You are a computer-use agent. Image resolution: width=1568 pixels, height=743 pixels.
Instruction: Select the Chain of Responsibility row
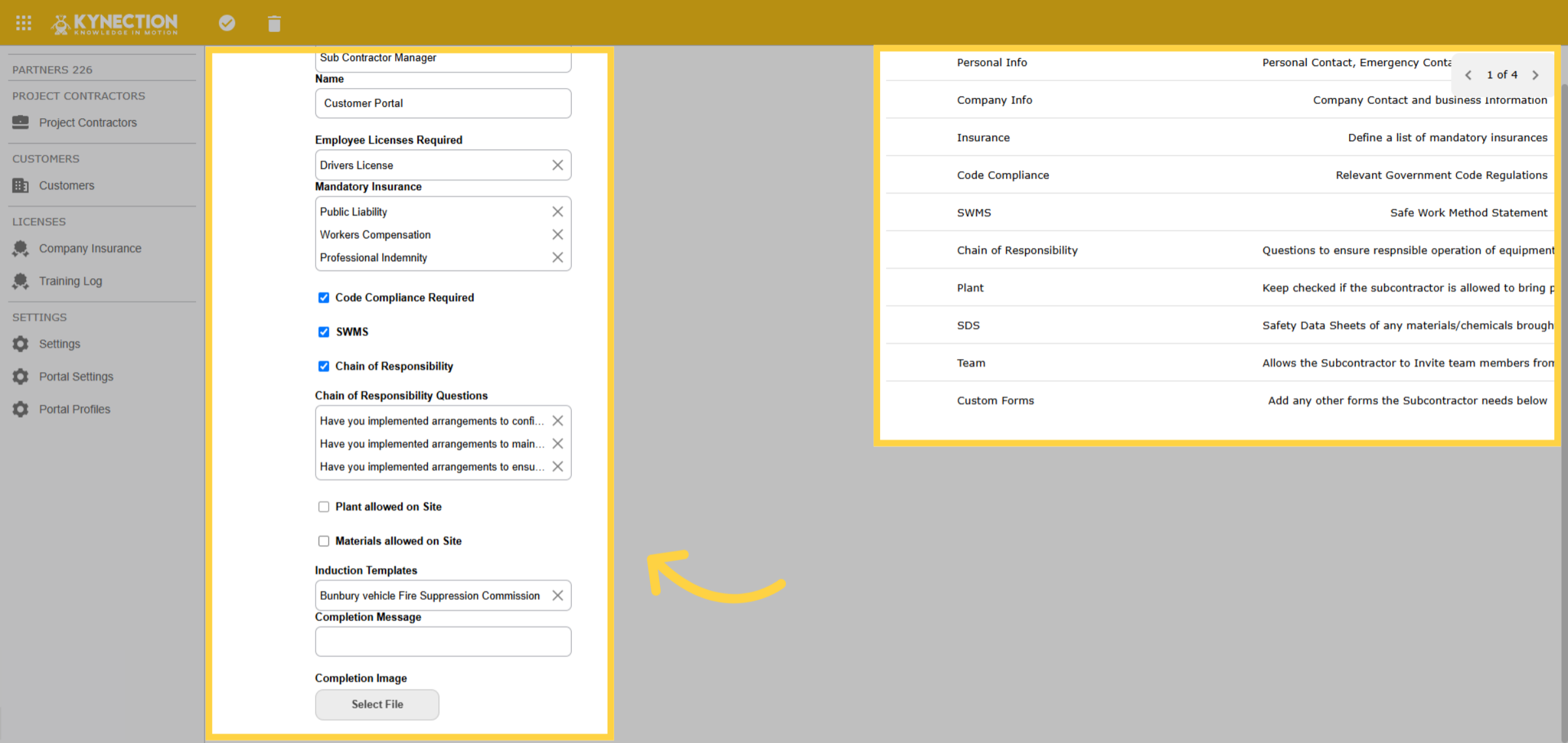[x=1219, y=250]
